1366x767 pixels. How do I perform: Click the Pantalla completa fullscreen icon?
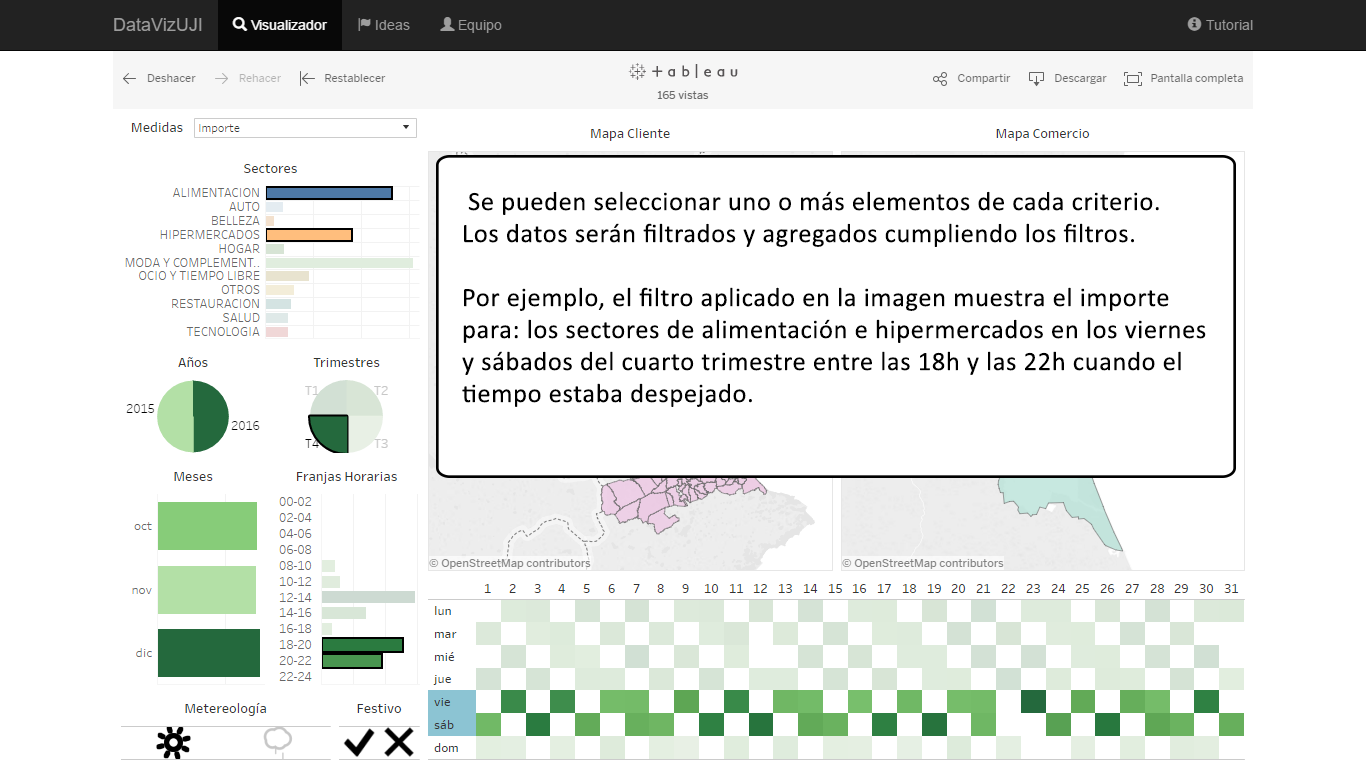click(x=1133, y=78)
